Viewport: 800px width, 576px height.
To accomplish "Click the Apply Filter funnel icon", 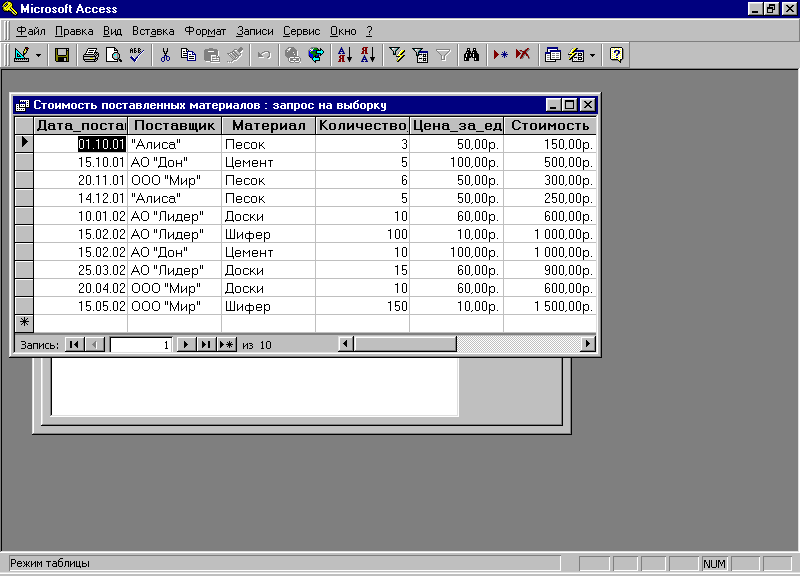I will (443, 55).
